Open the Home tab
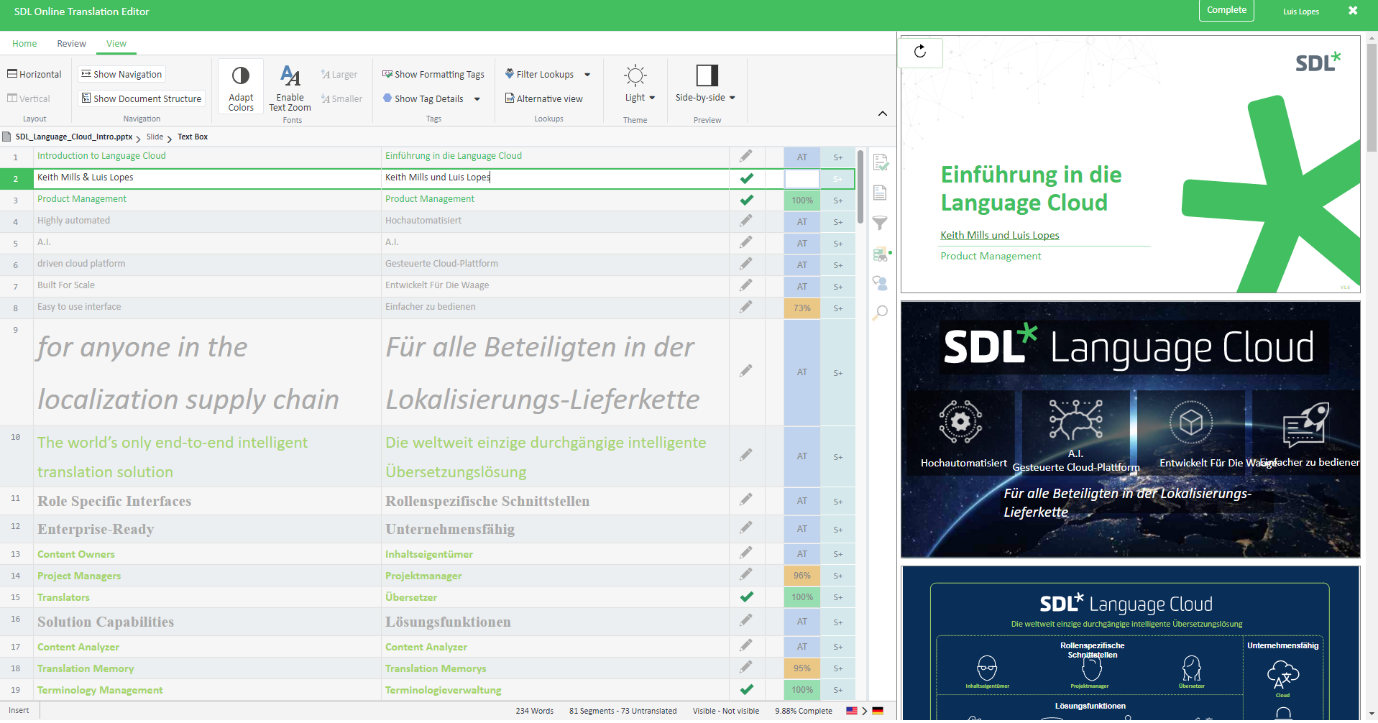This screenshot has height=723, width=1378. click(24, 44)
